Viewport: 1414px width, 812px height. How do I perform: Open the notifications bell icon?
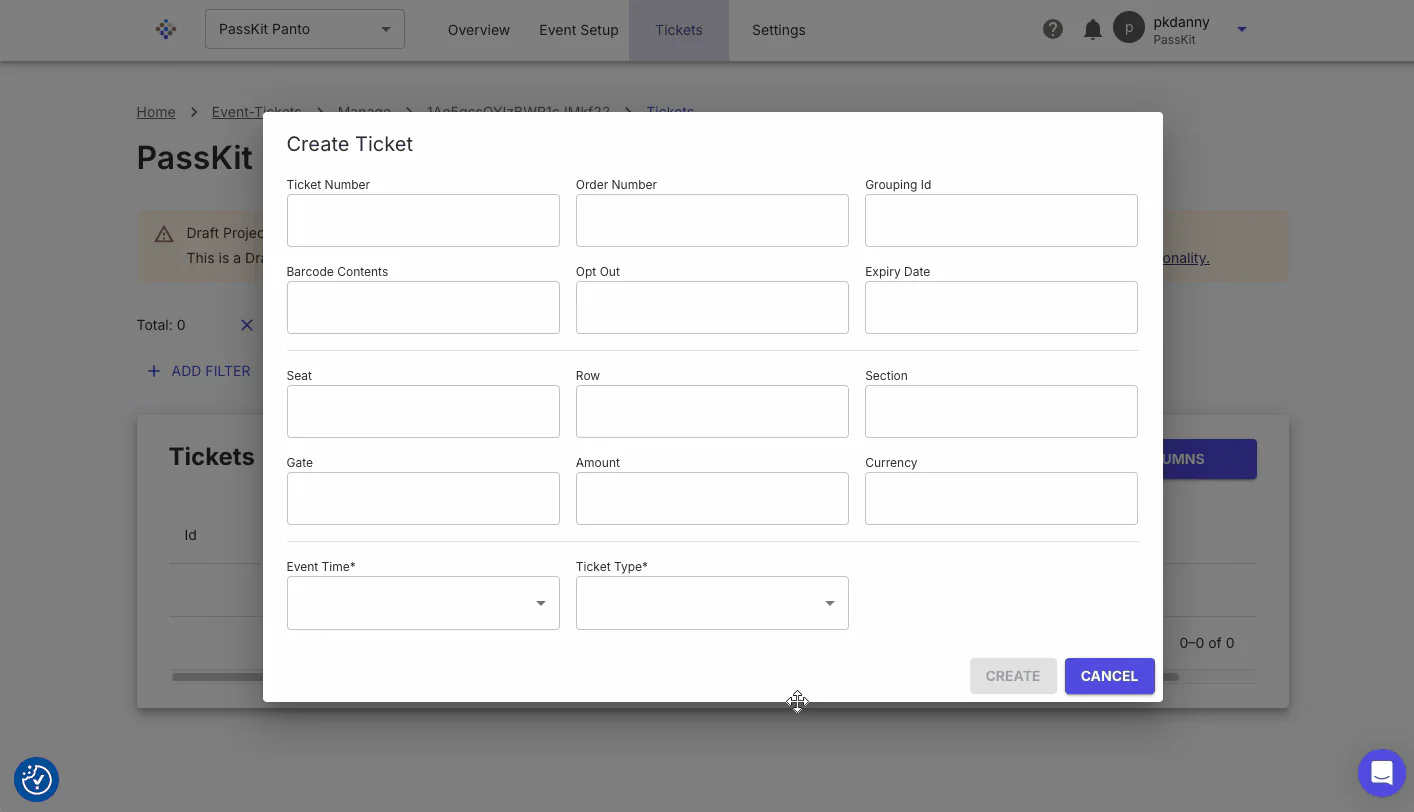point(1093,29)
